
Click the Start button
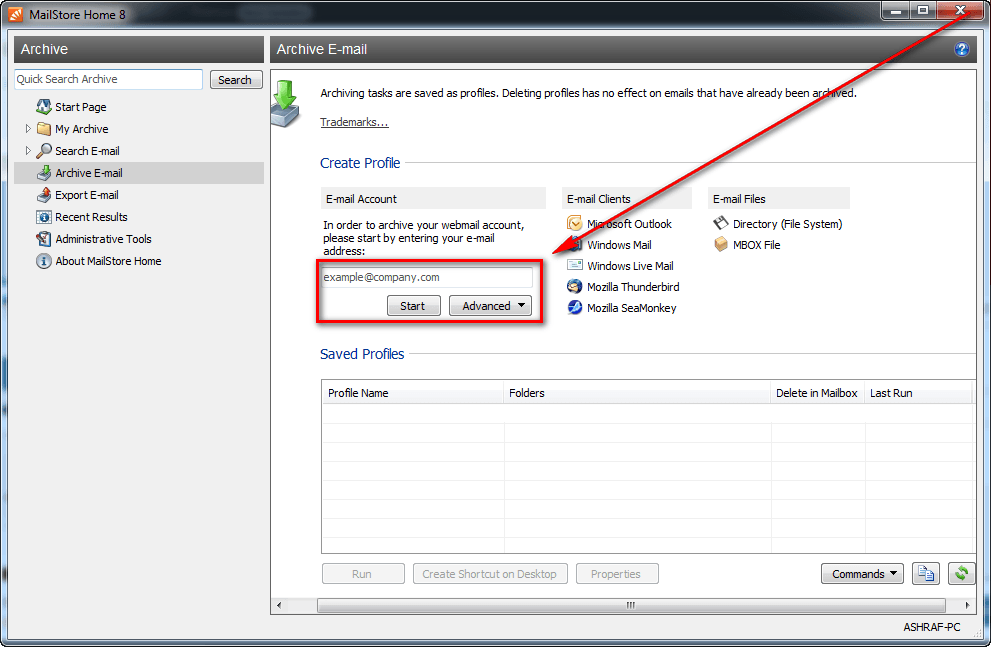[413, 306]
